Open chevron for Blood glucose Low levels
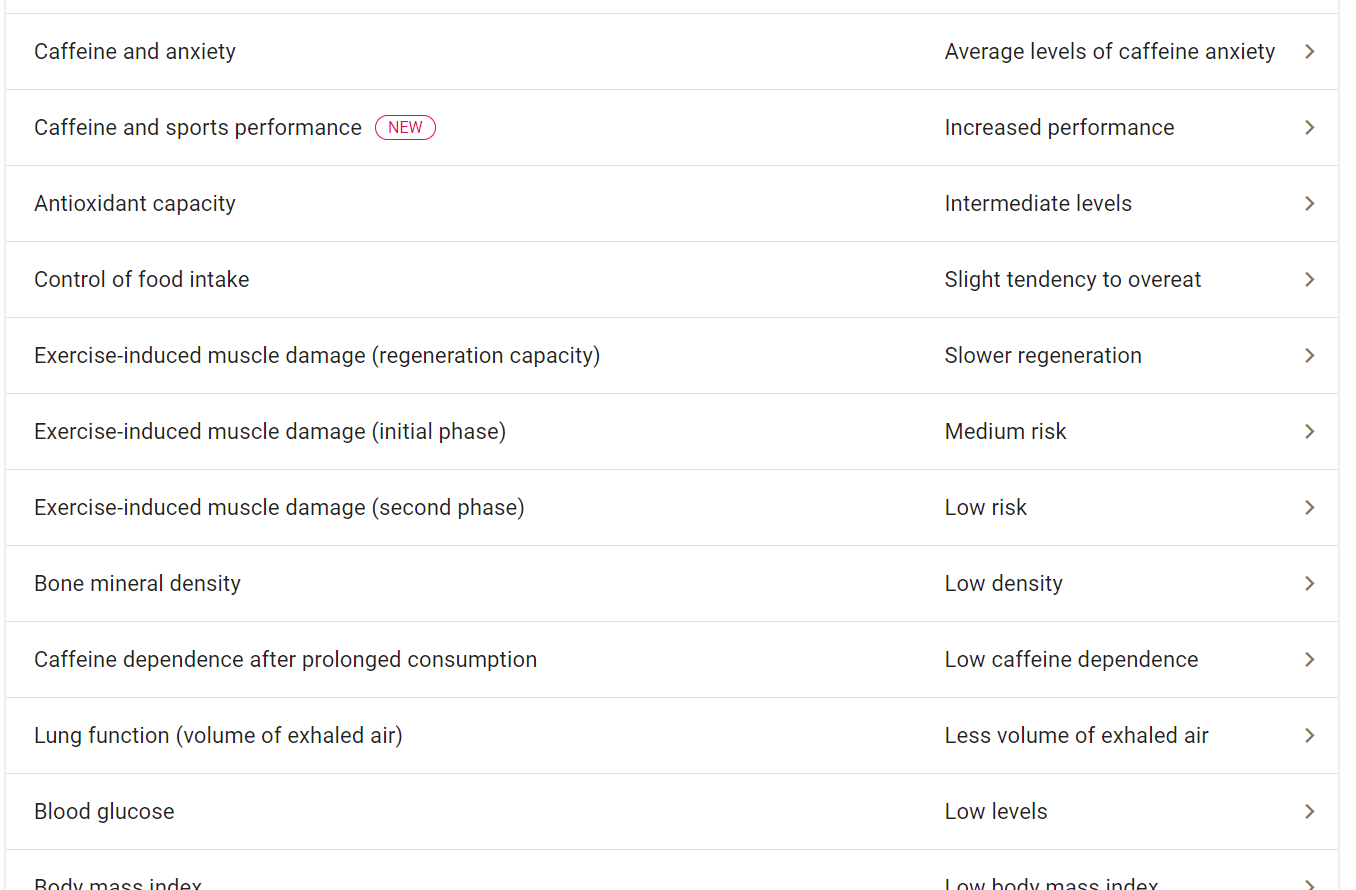The height and width of the screenshot is (890, 1356). (1309, 812)
